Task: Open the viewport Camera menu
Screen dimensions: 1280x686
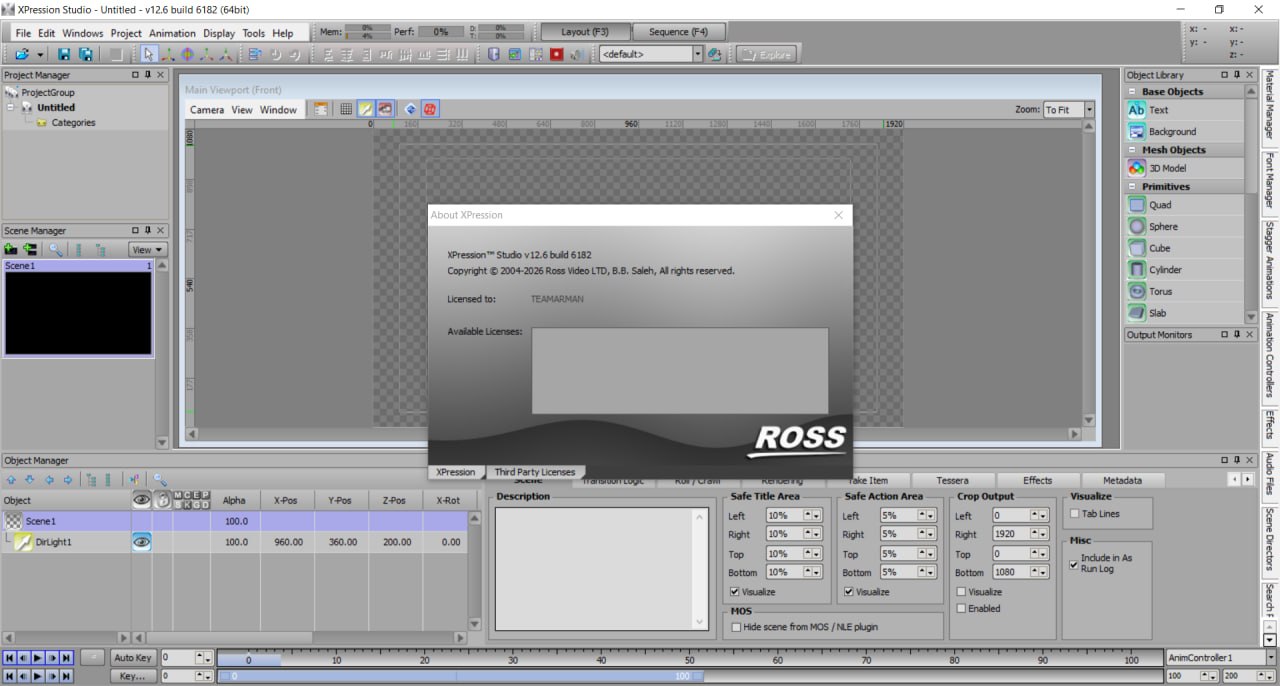Action: click(207, 110)
